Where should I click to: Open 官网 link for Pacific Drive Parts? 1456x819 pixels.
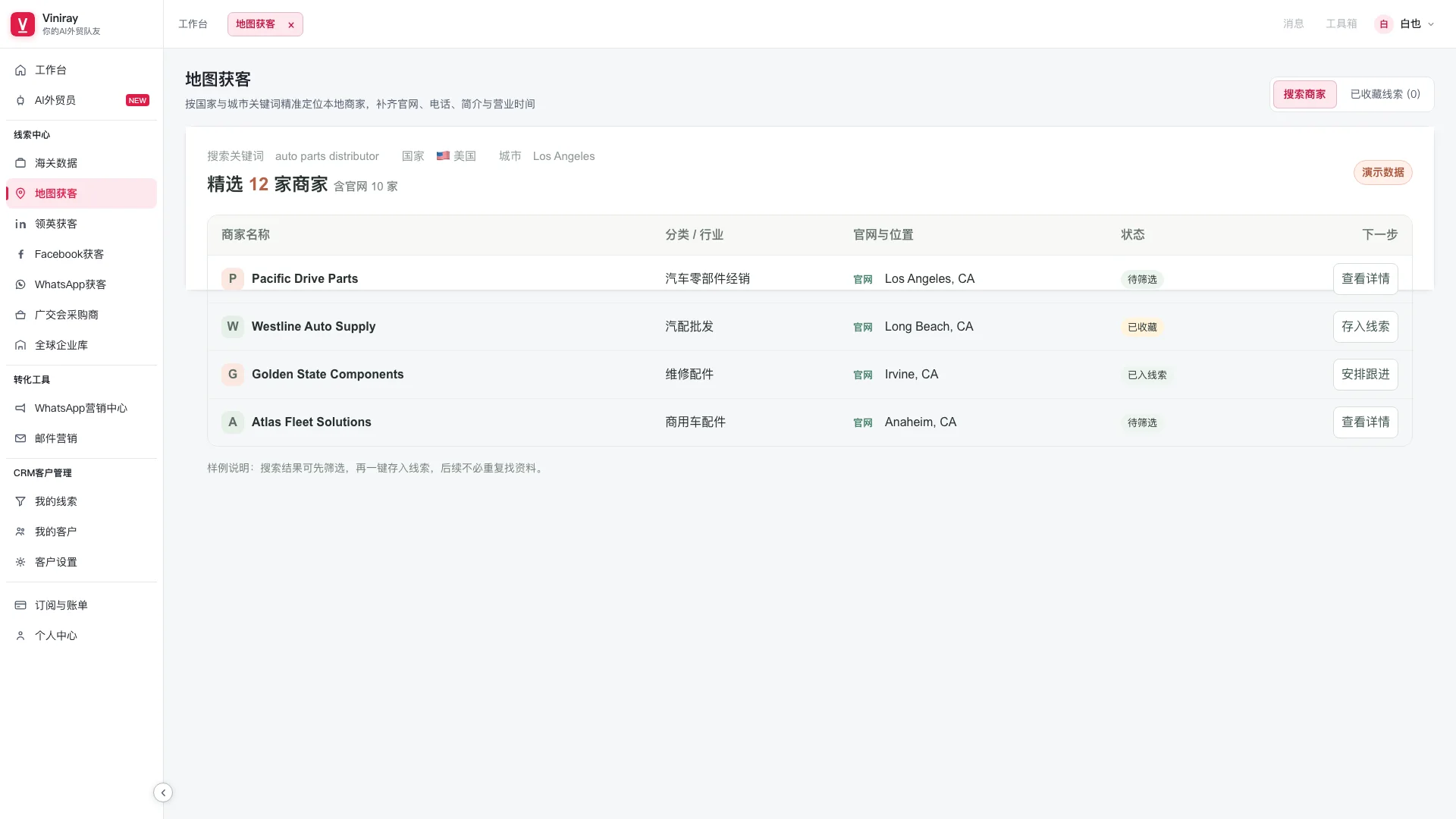tap(863, 279)
